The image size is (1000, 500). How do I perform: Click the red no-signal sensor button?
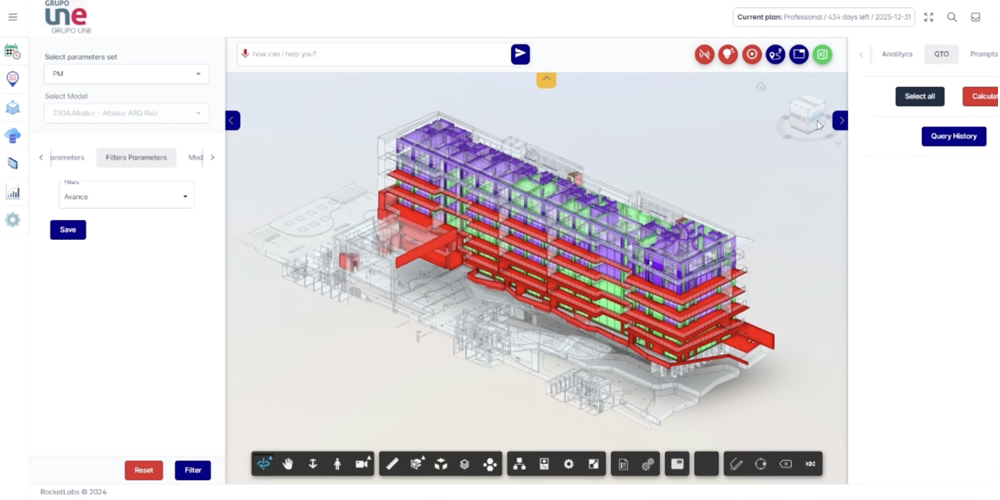[704, 54]
